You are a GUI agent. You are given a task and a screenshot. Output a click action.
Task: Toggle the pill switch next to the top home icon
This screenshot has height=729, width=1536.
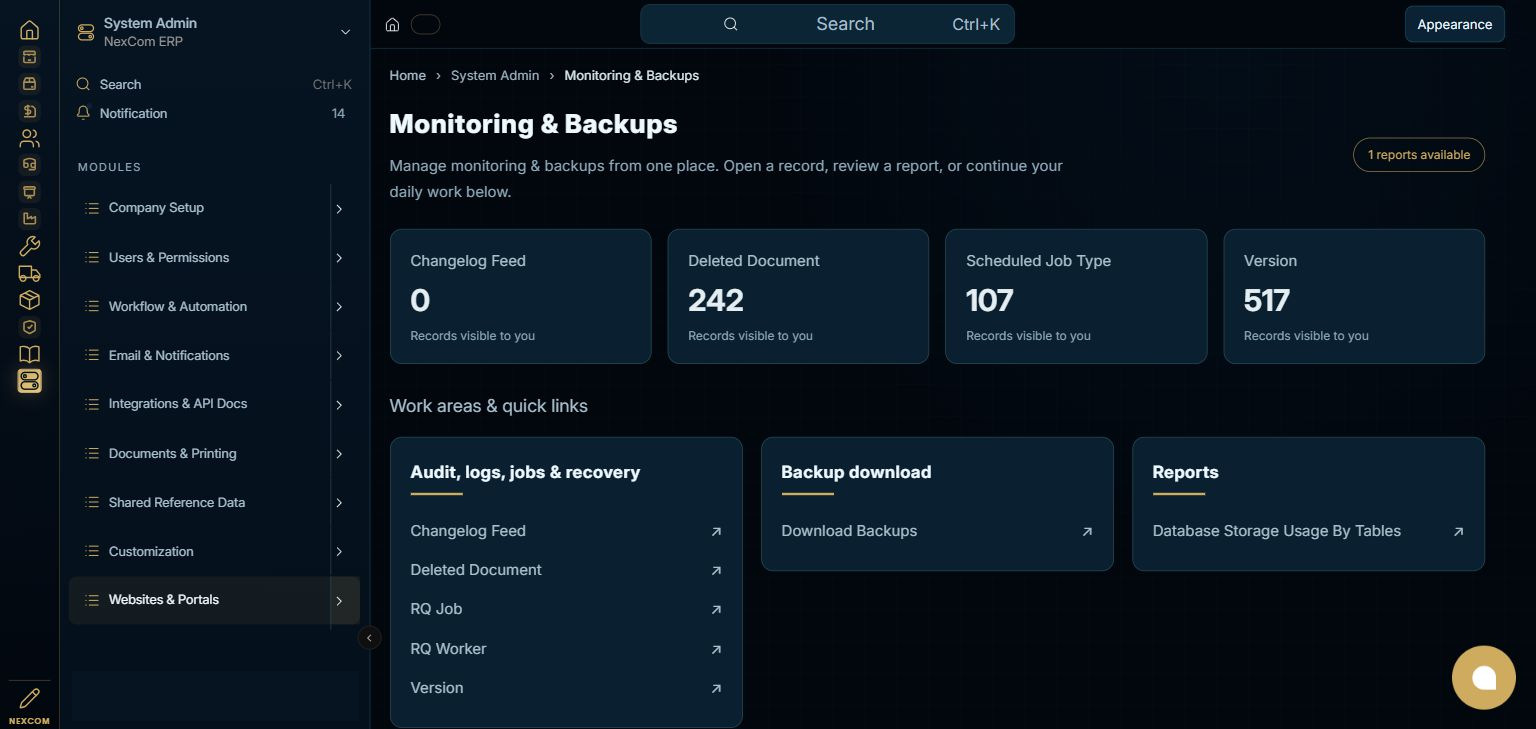[425, 25]
